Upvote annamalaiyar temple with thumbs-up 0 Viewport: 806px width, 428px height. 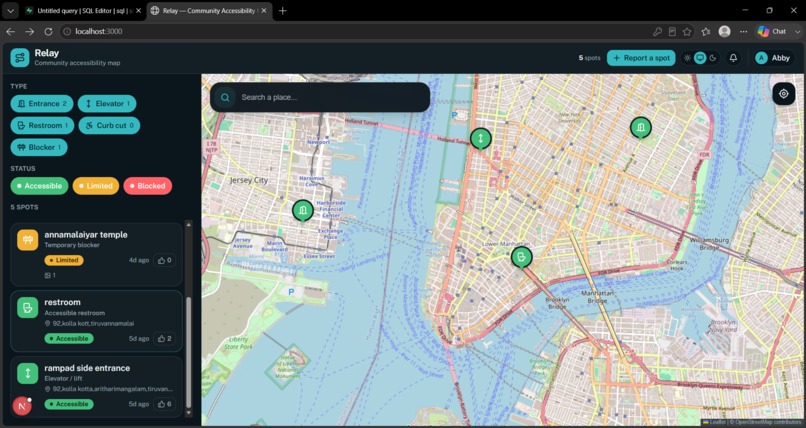coord(164,260)
